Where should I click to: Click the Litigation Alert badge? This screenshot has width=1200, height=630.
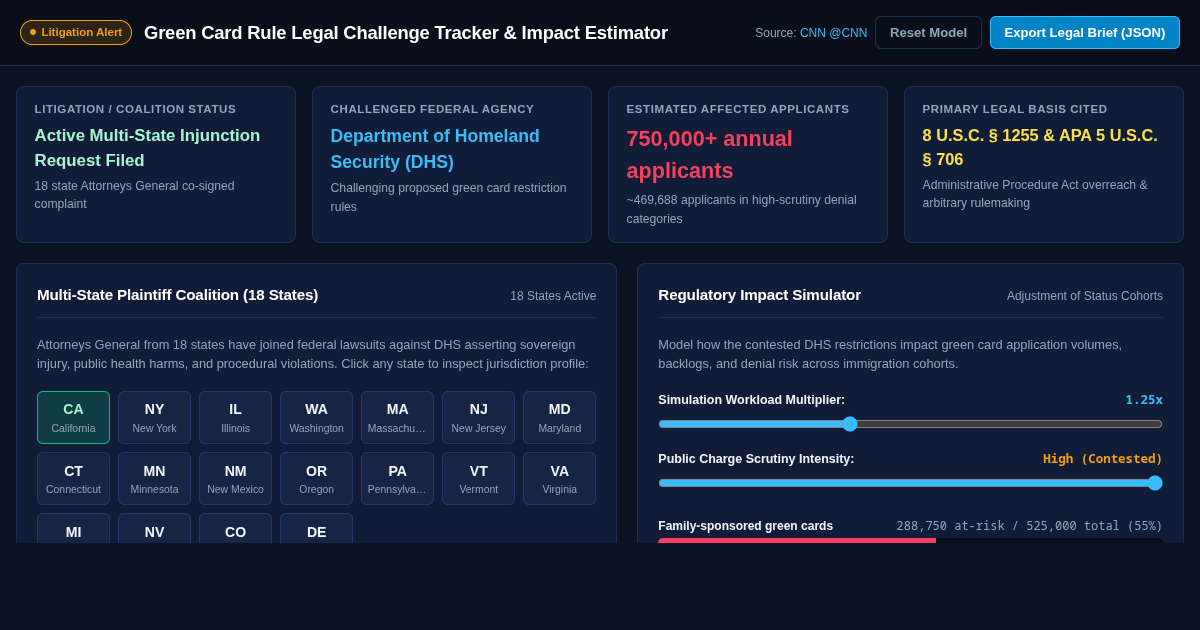point(76,32)
